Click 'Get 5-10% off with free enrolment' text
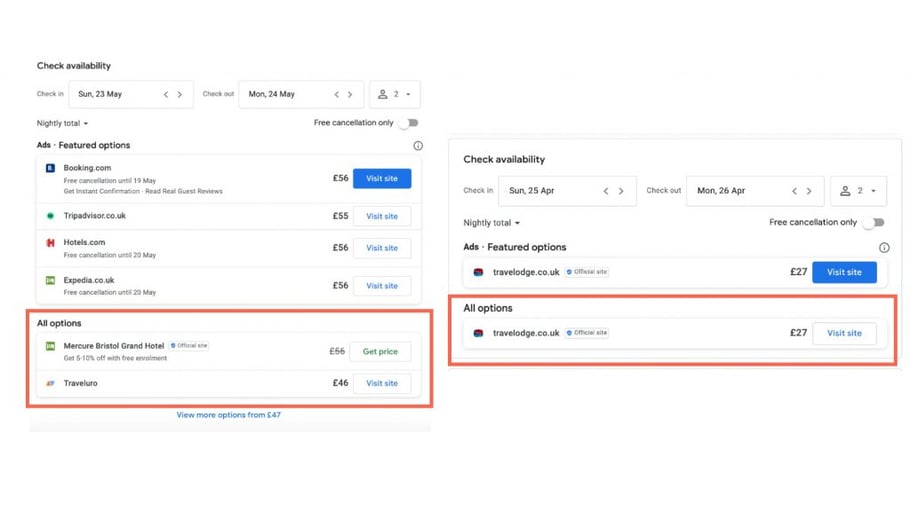Screen dimensions: 910x505 (115, 358)
